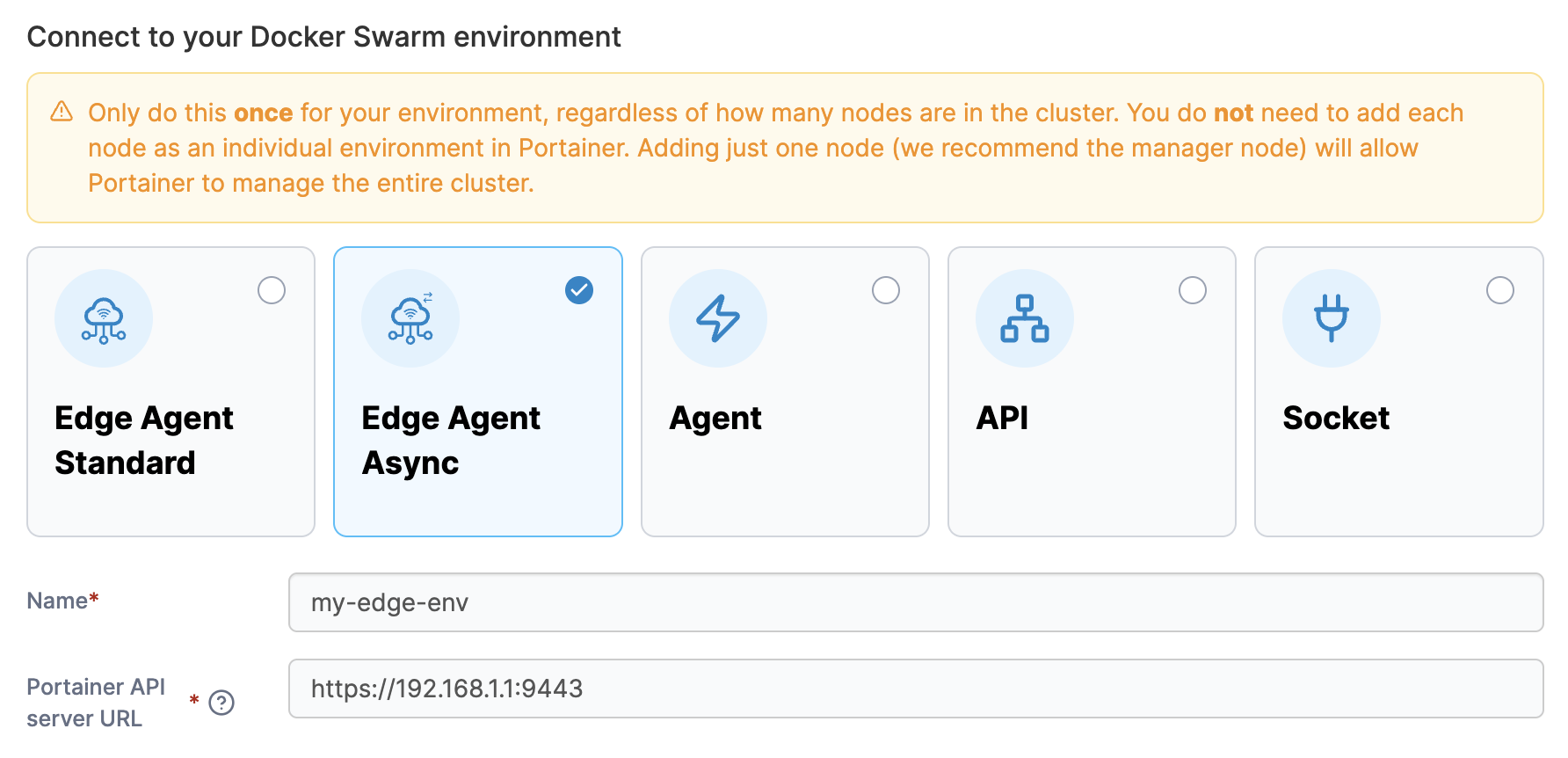Select the Edge Agent Standard radio button
This screenshot has width=1568, height=758.
click(x=272, y=290)
